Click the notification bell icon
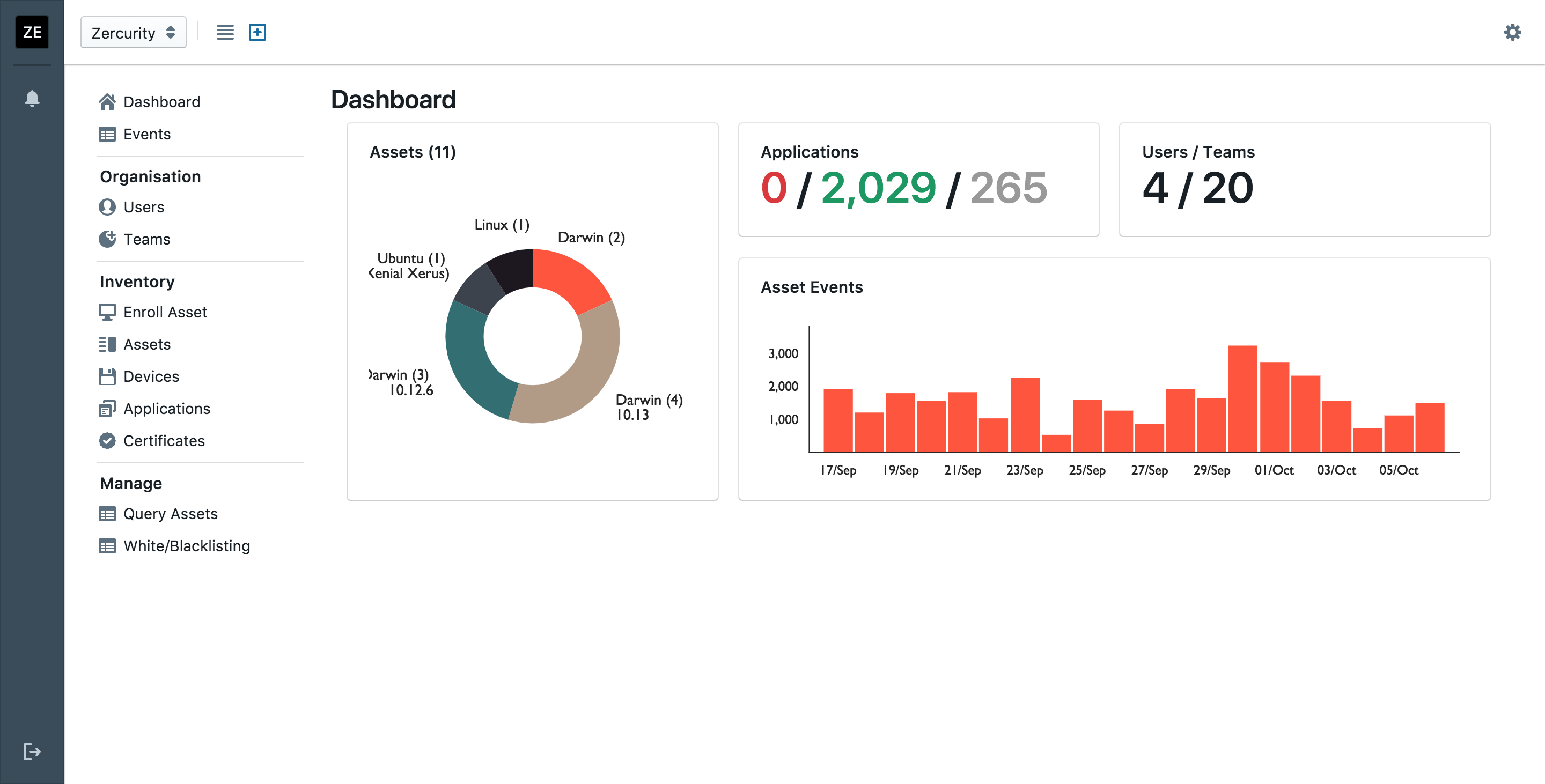This screenshot has height=784, width=1545. 32,98
